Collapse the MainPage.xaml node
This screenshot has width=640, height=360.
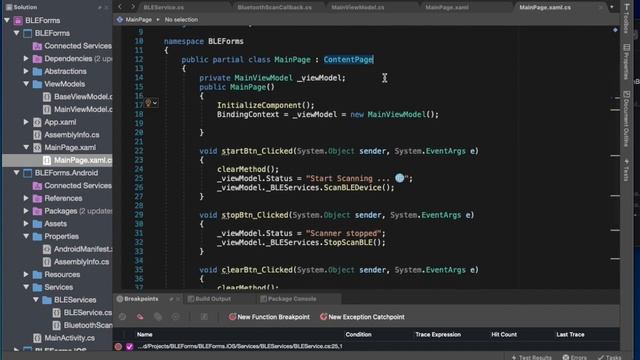[27, 147]
